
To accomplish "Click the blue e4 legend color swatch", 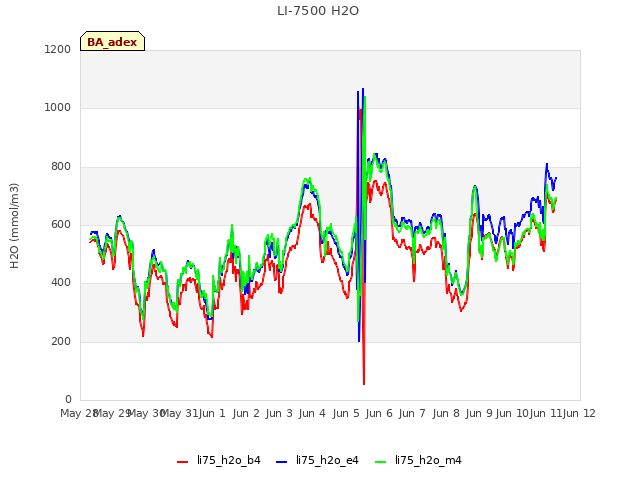I will point(282,462).
